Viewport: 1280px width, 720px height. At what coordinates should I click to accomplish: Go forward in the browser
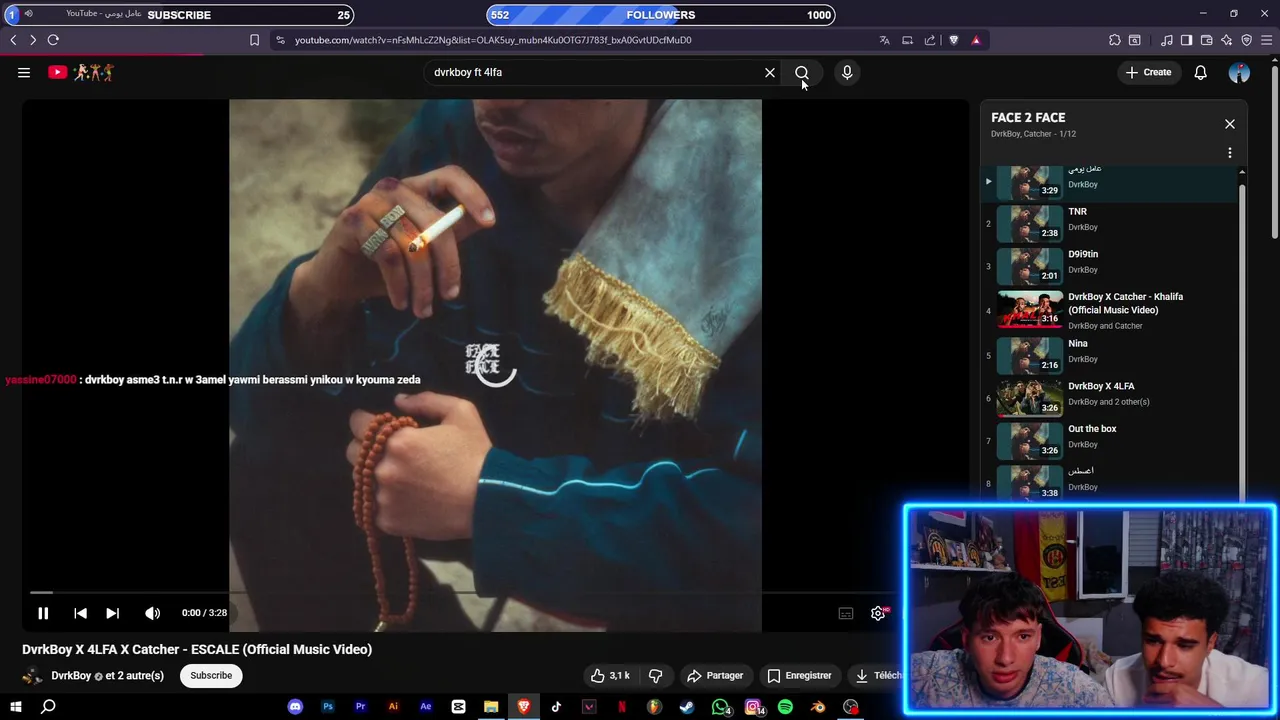pyautogui.click(x=33, y=40)
